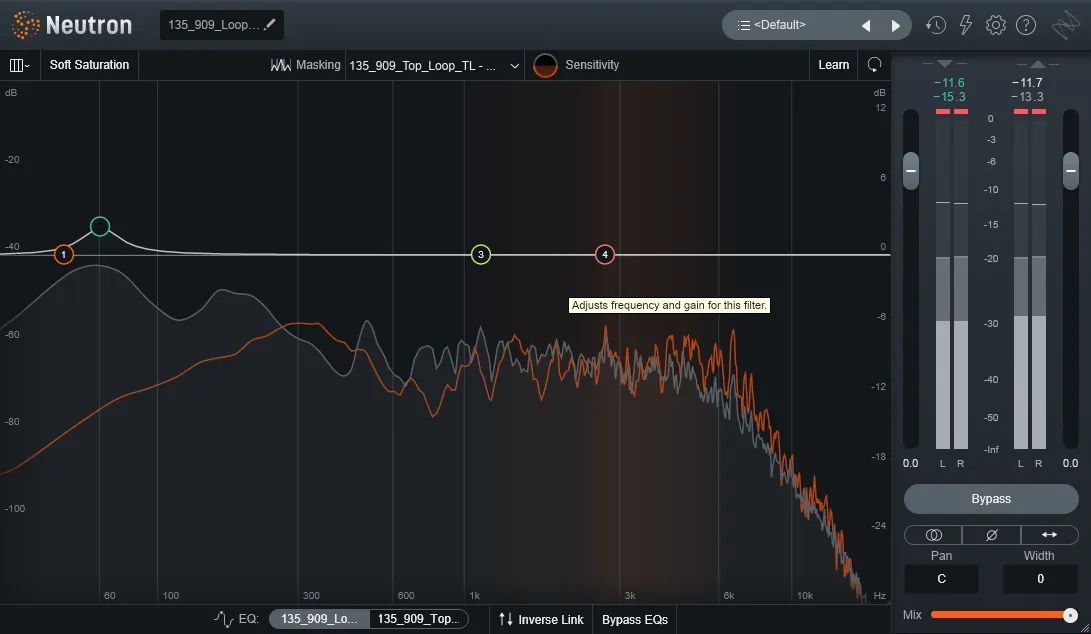Expand the EQ view layout options menu
This screenshot has width=1091, height=634.
tap(19, 65)
